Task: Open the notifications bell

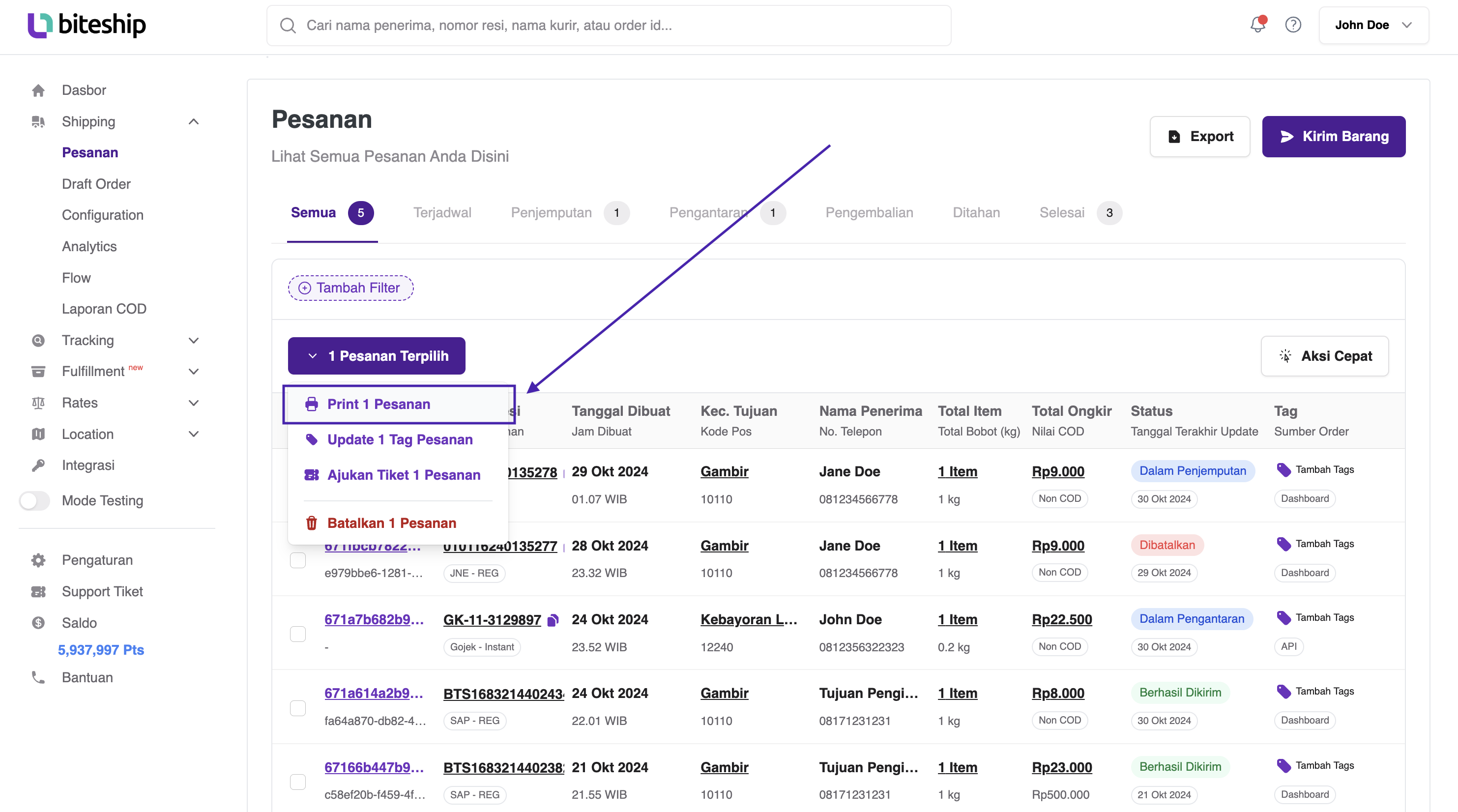Action: (1257, 25)
